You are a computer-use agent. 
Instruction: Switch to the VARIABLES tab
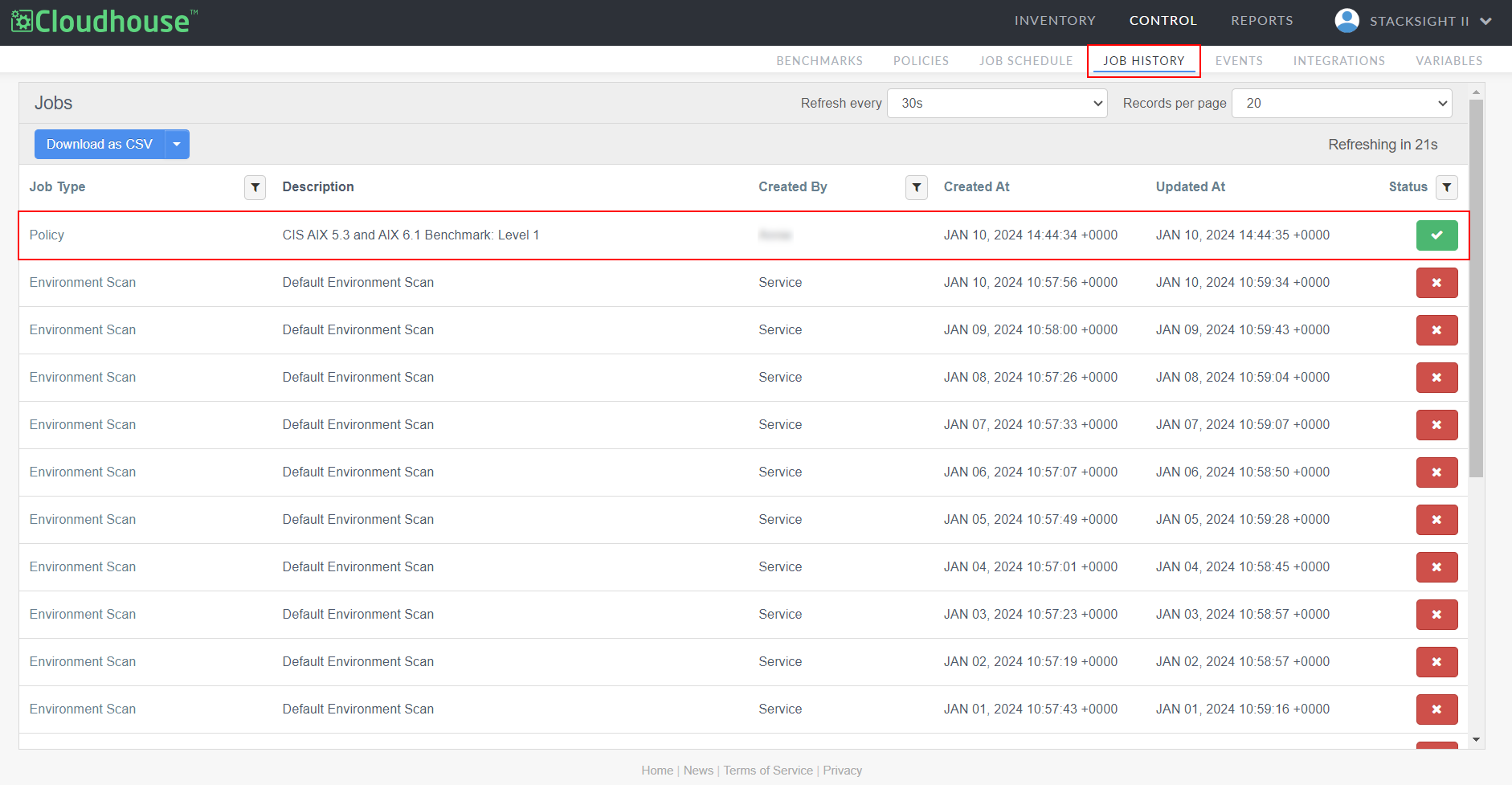pos(1449,61)
